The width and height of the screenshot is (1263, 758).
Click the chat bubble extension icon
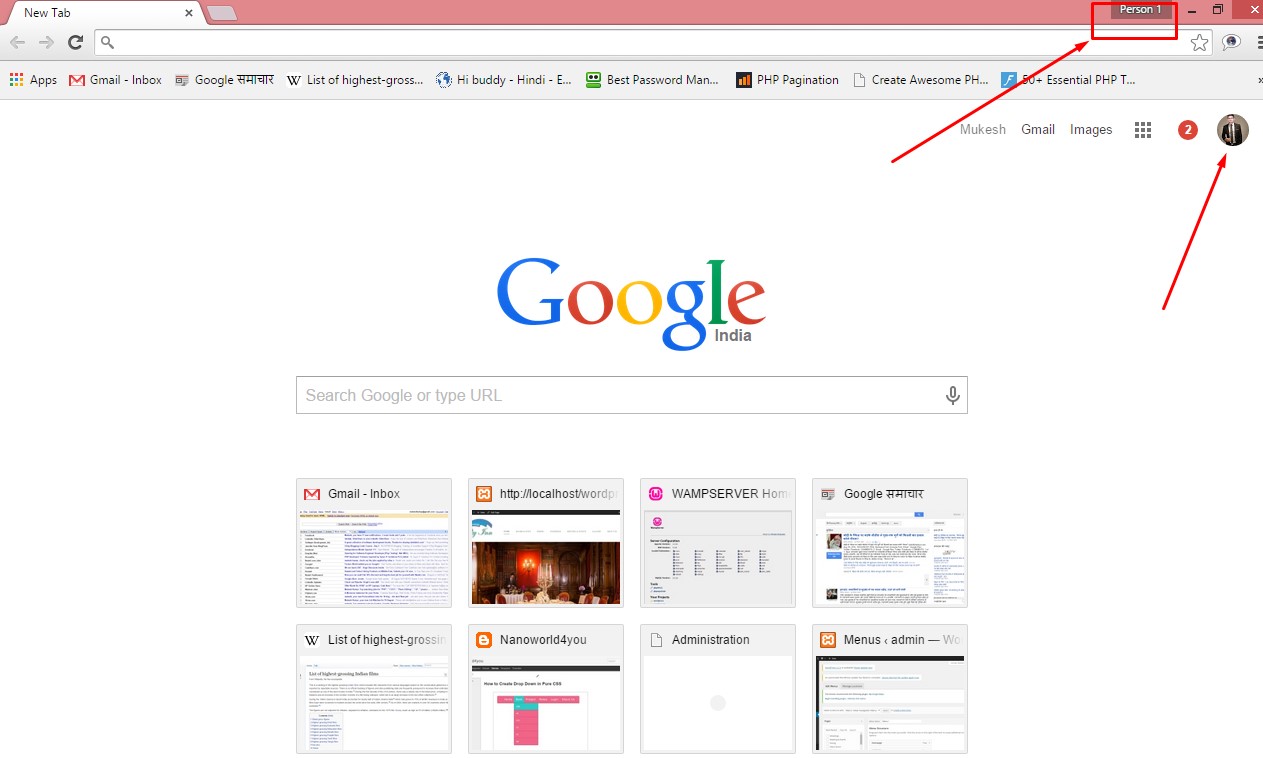pyautogui.click(x=1231, y=42)
